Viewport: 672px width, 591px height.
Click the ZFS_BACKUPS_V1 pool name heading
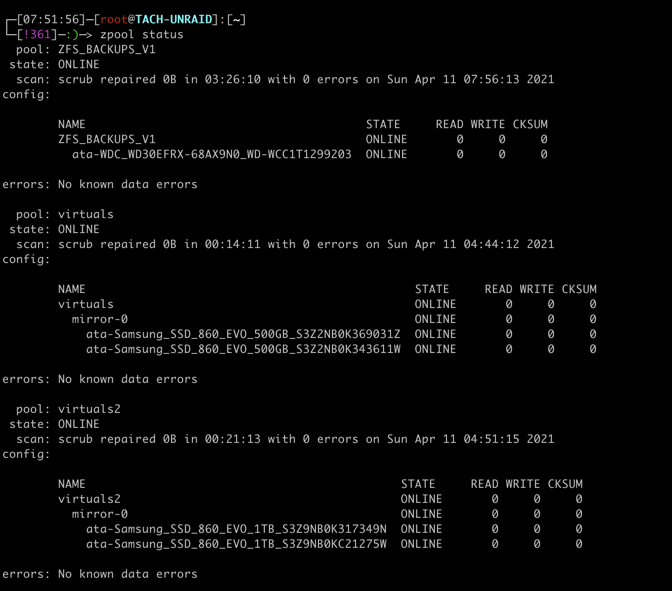point(107,50)
